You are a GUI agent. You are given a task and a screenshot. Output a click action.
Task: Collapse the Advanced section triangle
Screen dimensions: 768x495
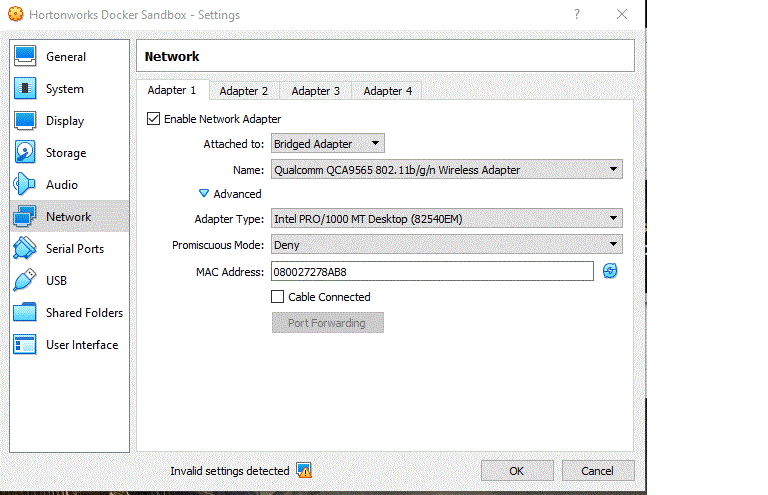[204, 193]
